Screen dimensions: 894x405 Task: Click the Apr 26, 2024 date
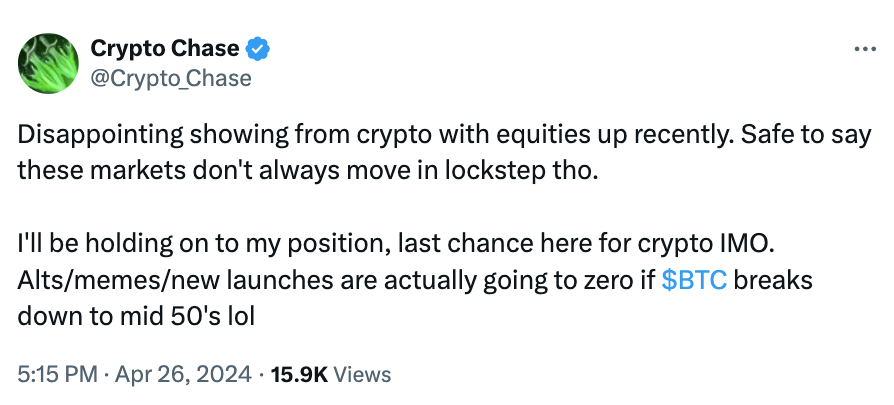point(183,375)
